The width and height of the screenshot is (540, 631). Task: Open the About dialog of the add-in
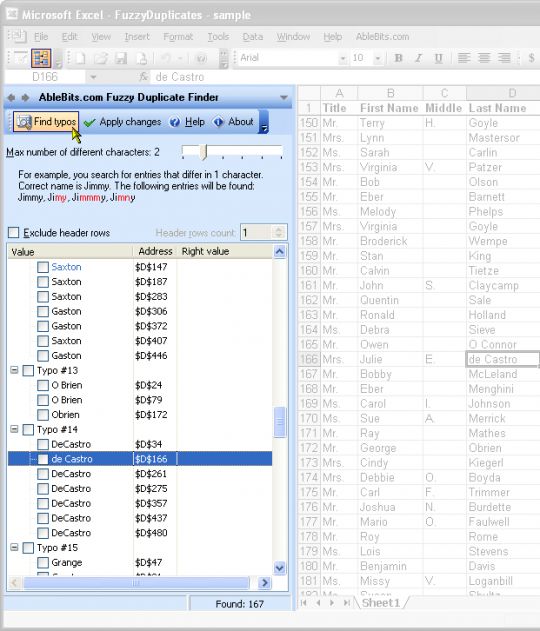(x=234, y=122)
